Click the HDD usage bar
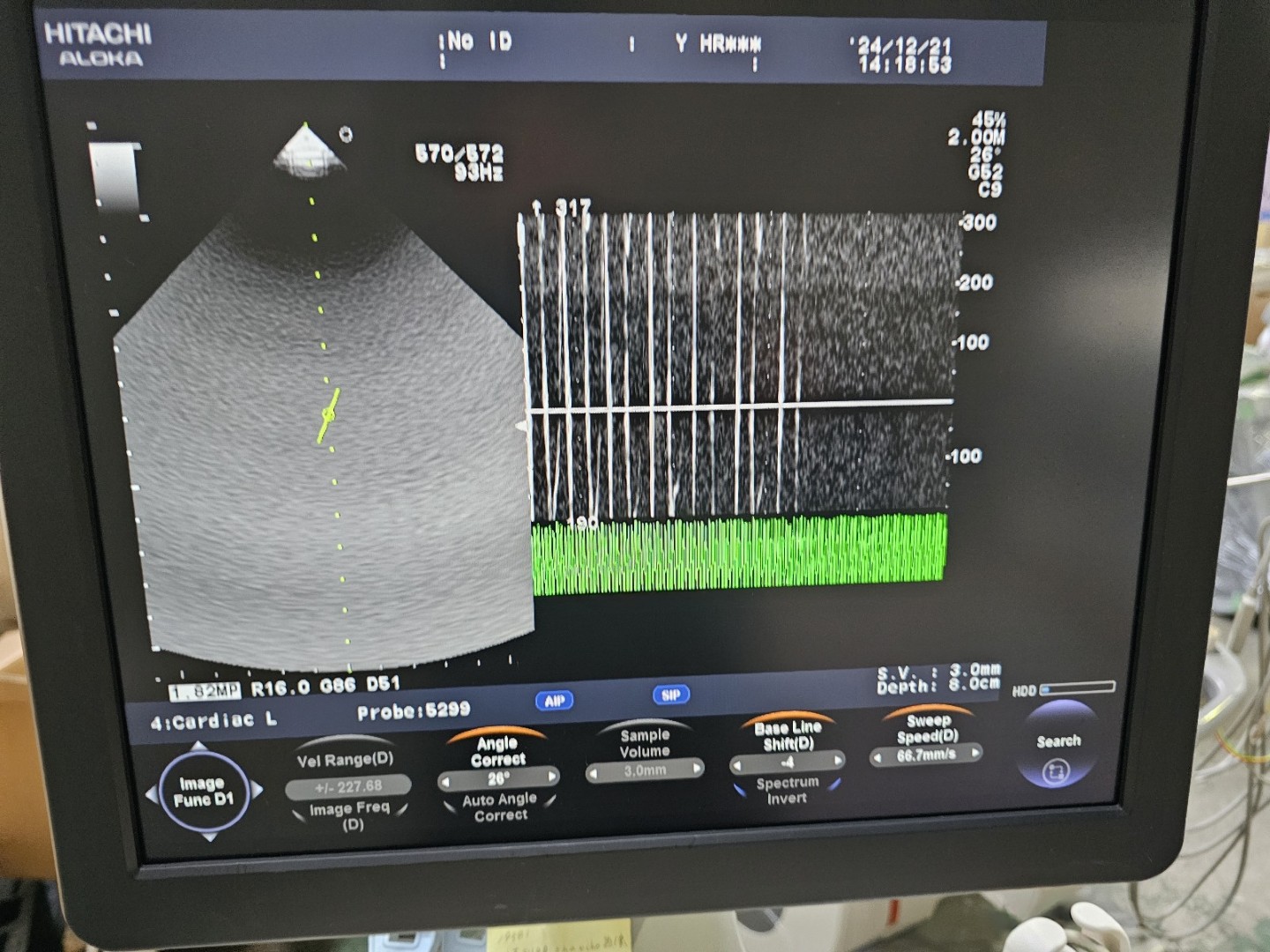The image size is (1270, 952). point(1077,688)
